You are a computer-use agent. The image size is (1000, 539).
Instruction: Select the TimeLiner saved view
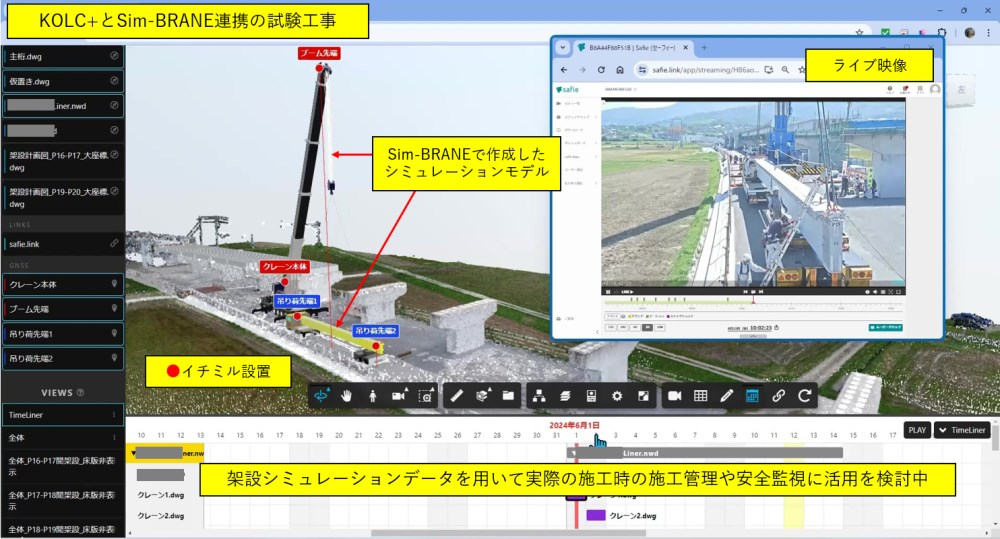pyautogui.click(x=62, y=415)
